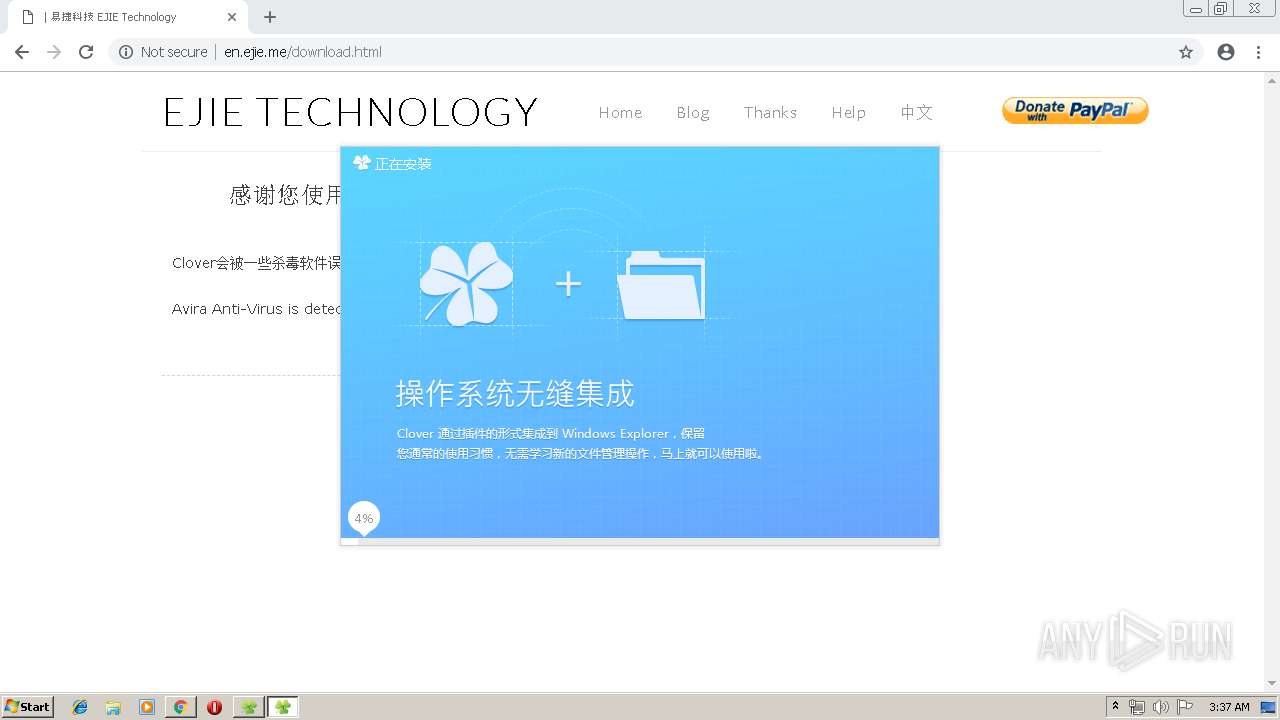Reload the current page
This screenshot has height=720, width=1280.
click(86, 52)
